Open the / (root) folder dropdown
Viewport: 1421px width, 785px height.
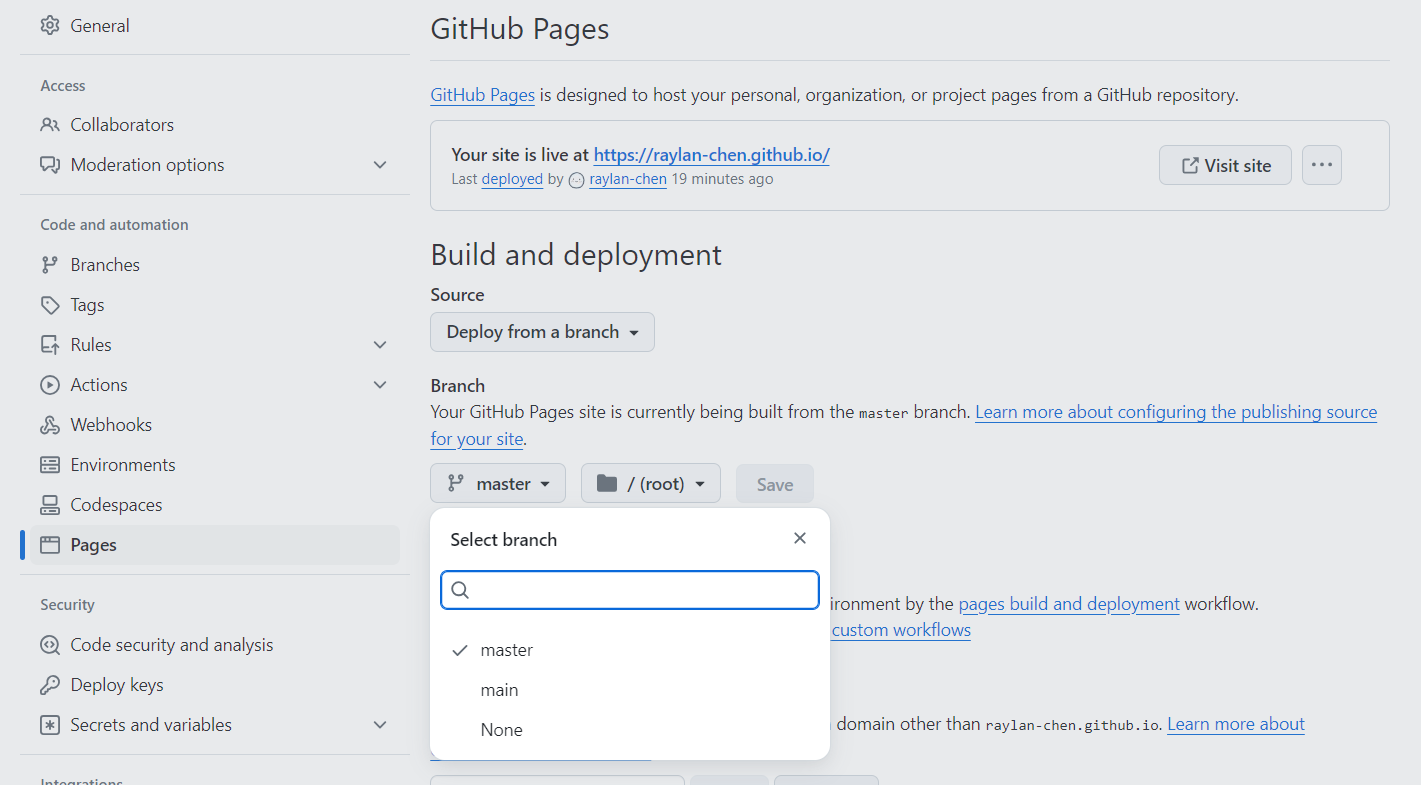tap(651, 484)
